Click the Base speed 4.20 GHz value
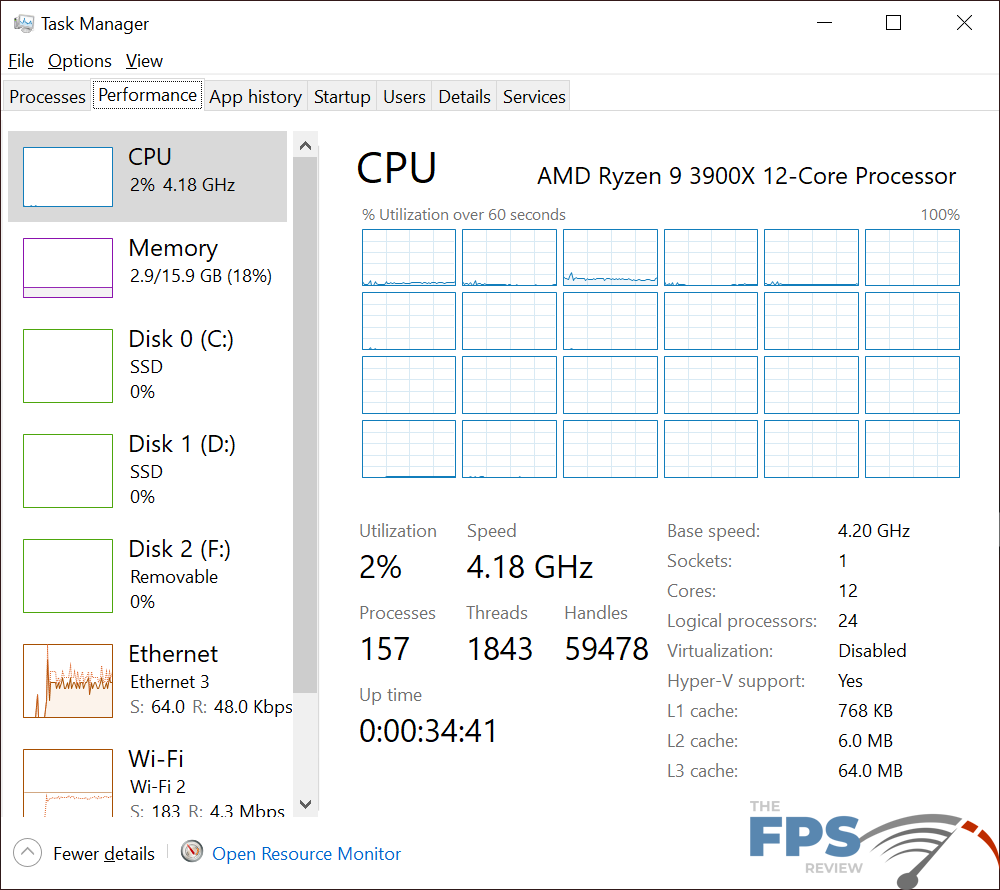This screenshot has width=1000, height=890. pyautogui.click(x=874, y=531)
